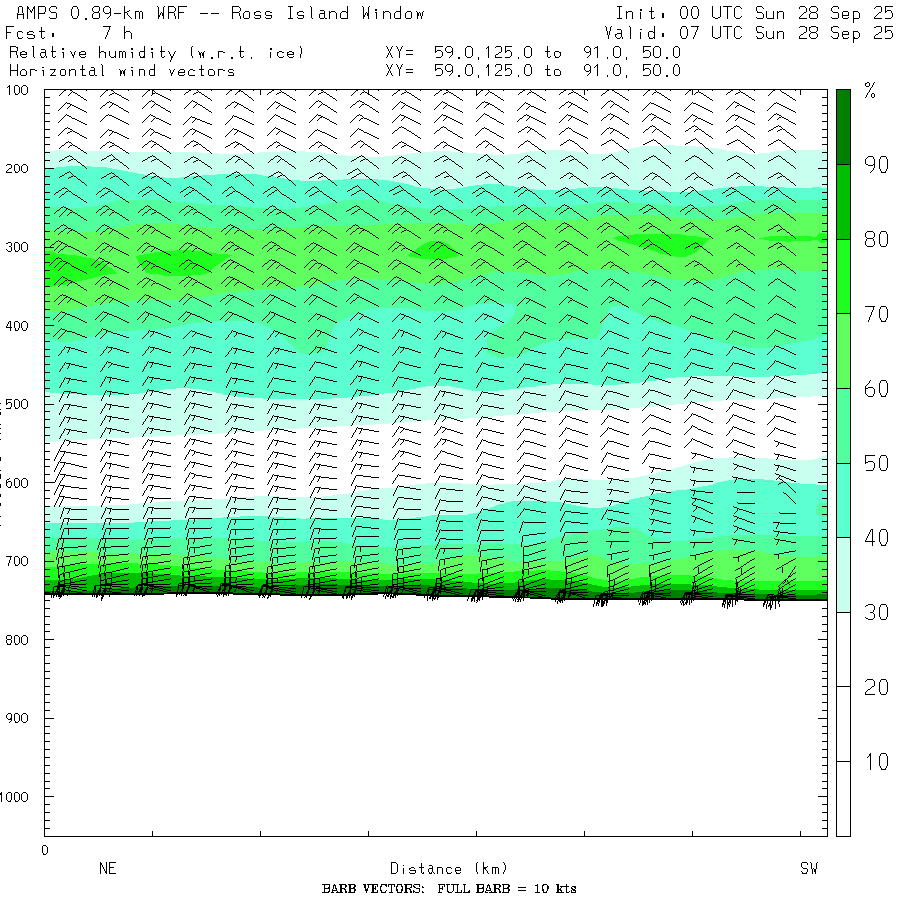Click the 'Relative humidity (w.r.t. ice)' label
Viewport: 900px width, 900px height.
(156, 53)
